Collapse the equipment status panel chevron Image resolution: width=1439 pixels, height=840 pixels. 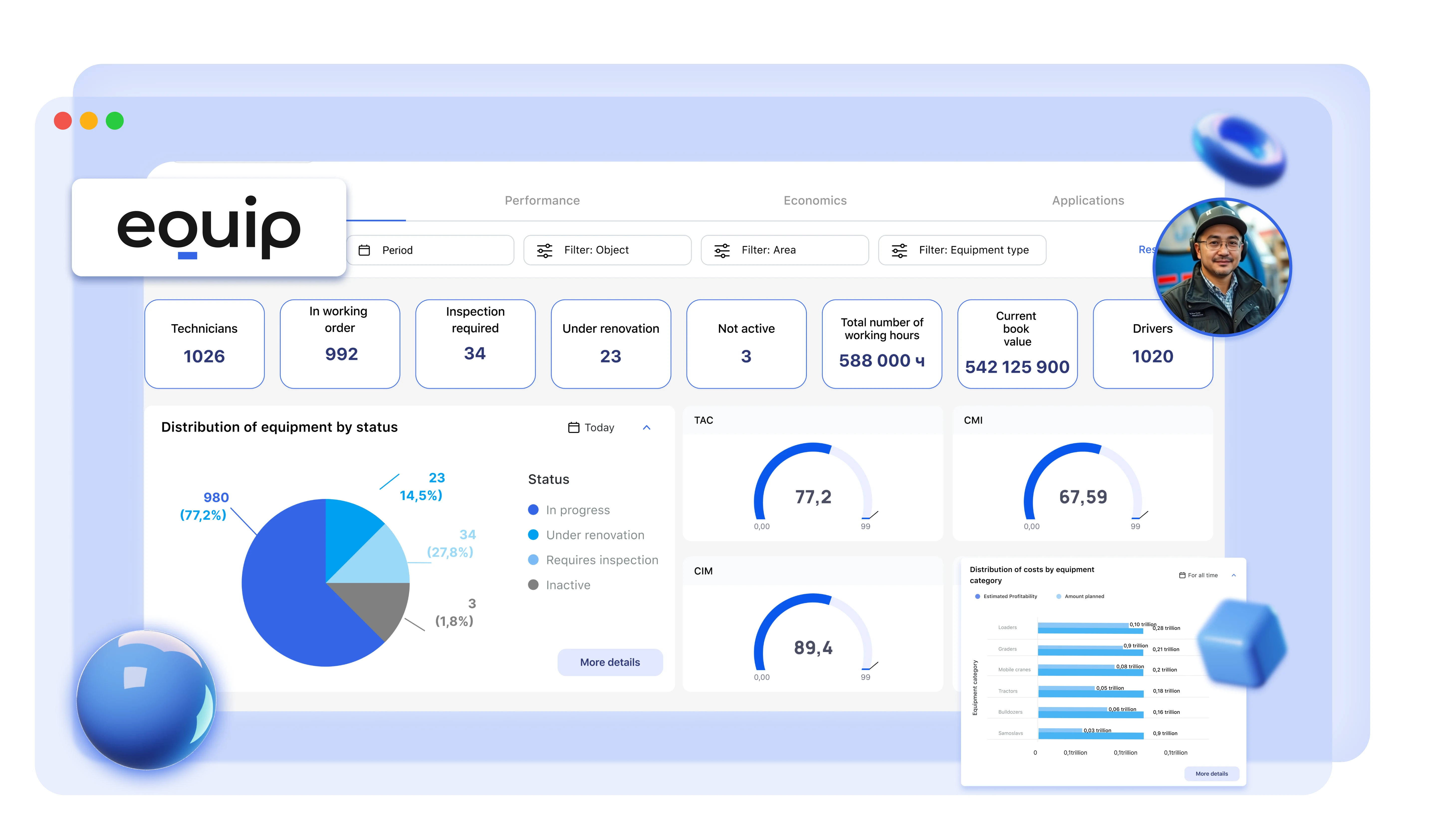point(646,427)
